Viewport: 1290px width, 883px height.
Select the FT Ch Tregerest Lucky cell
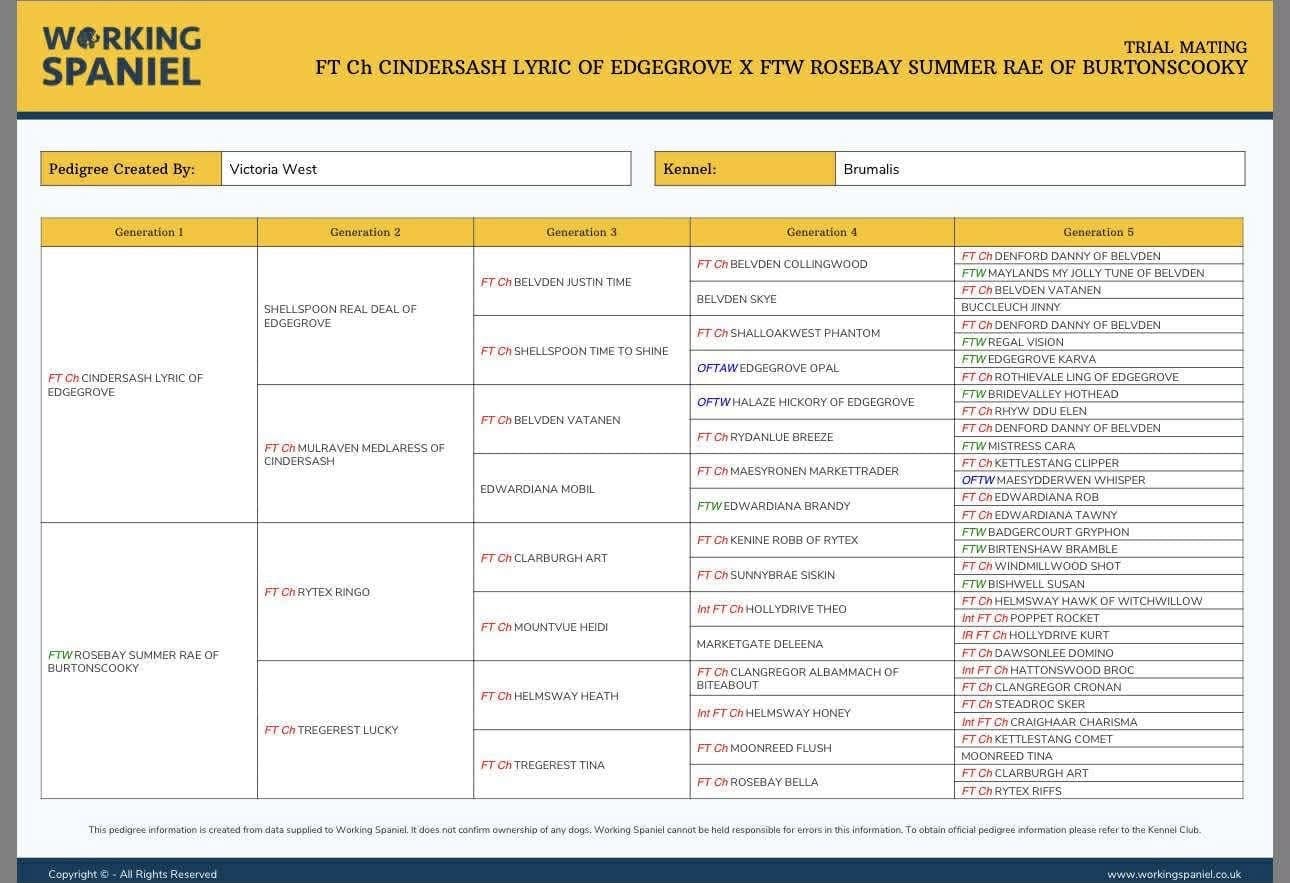coord(331,730)
